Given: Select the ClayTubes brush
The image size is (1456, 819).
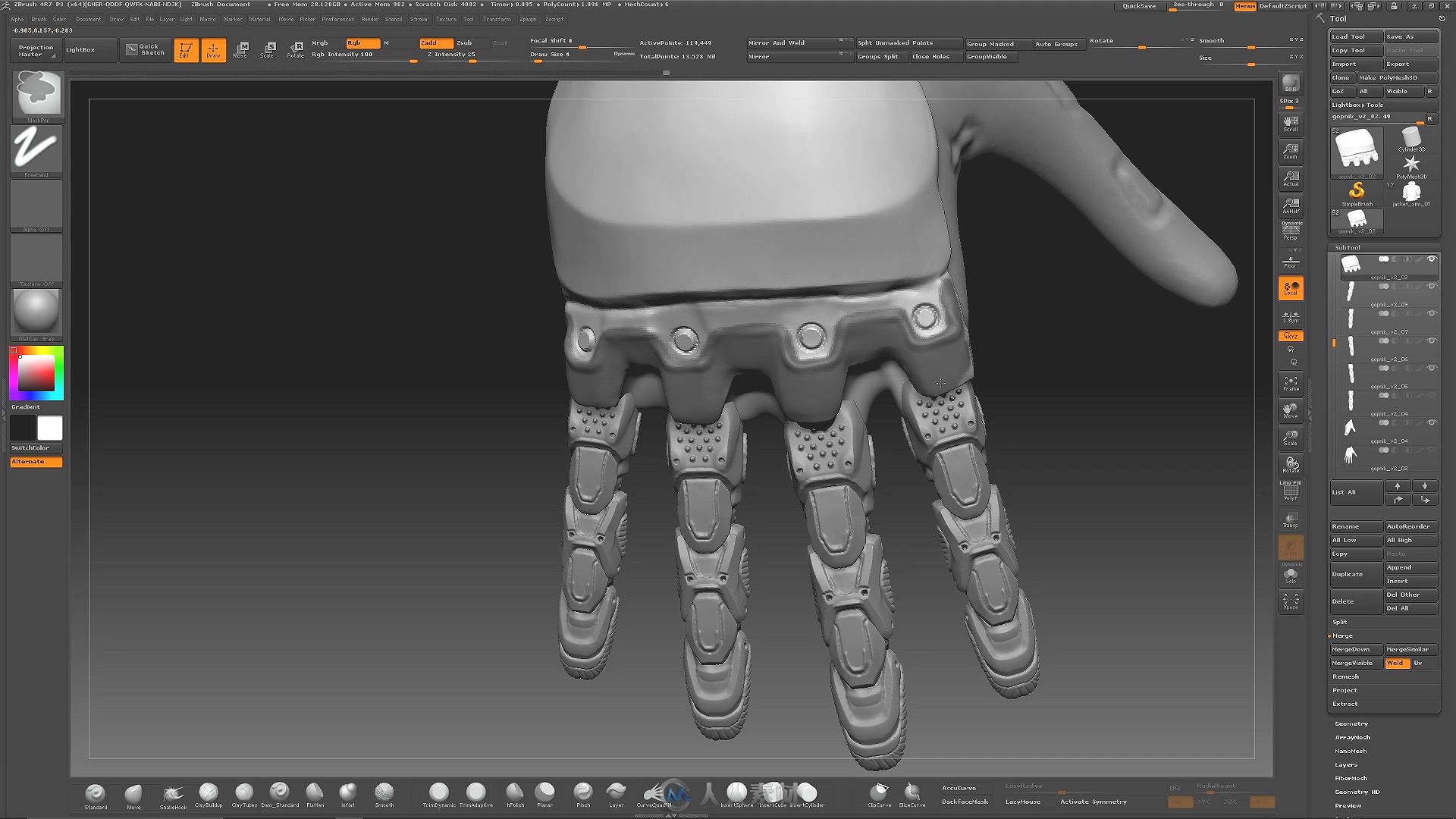Looking at the screenshot, I should click(x=244, y=795).
